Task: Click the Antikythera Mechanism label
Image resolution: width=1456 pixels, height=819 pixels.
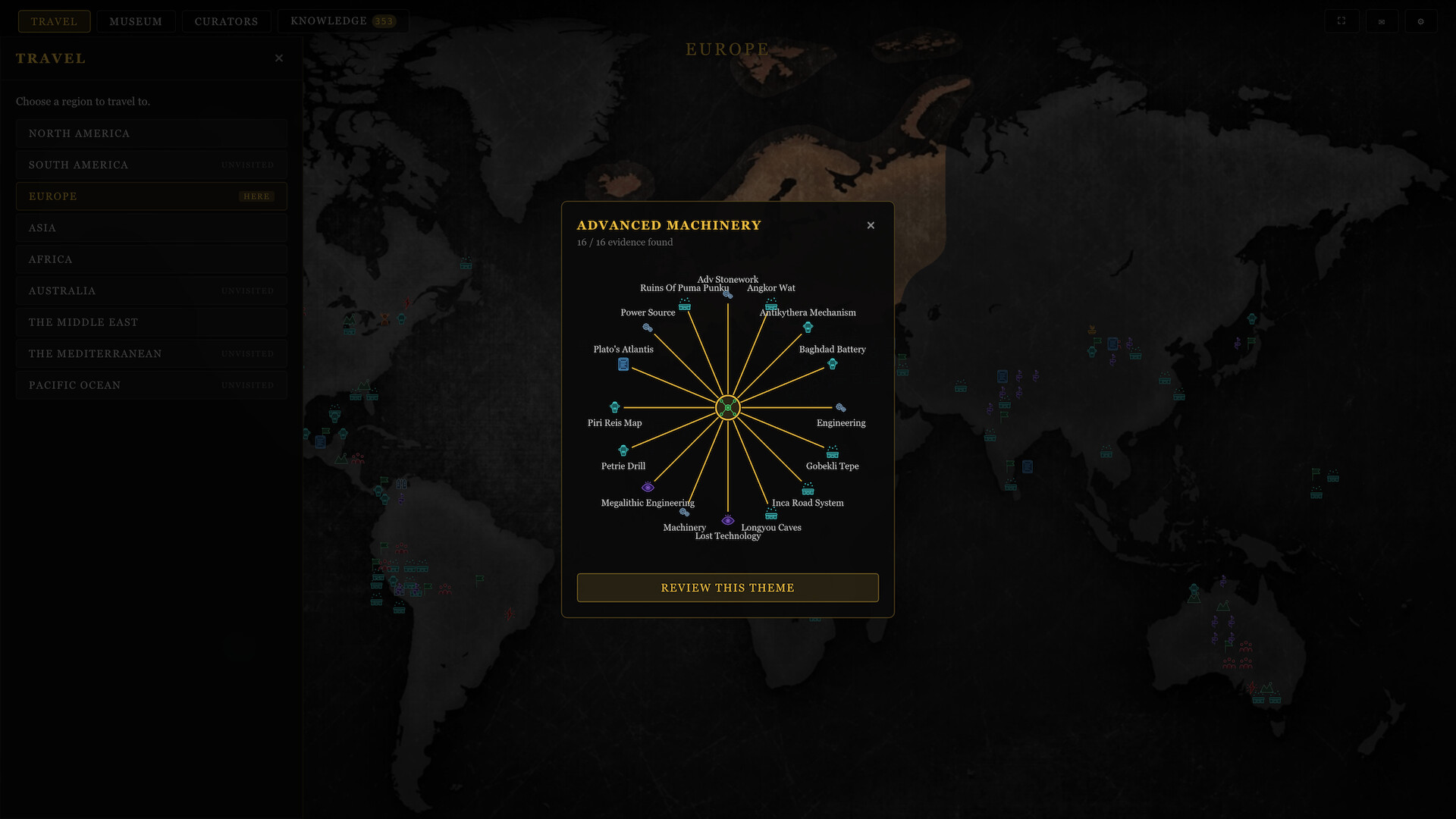Action: click(808, 312)
